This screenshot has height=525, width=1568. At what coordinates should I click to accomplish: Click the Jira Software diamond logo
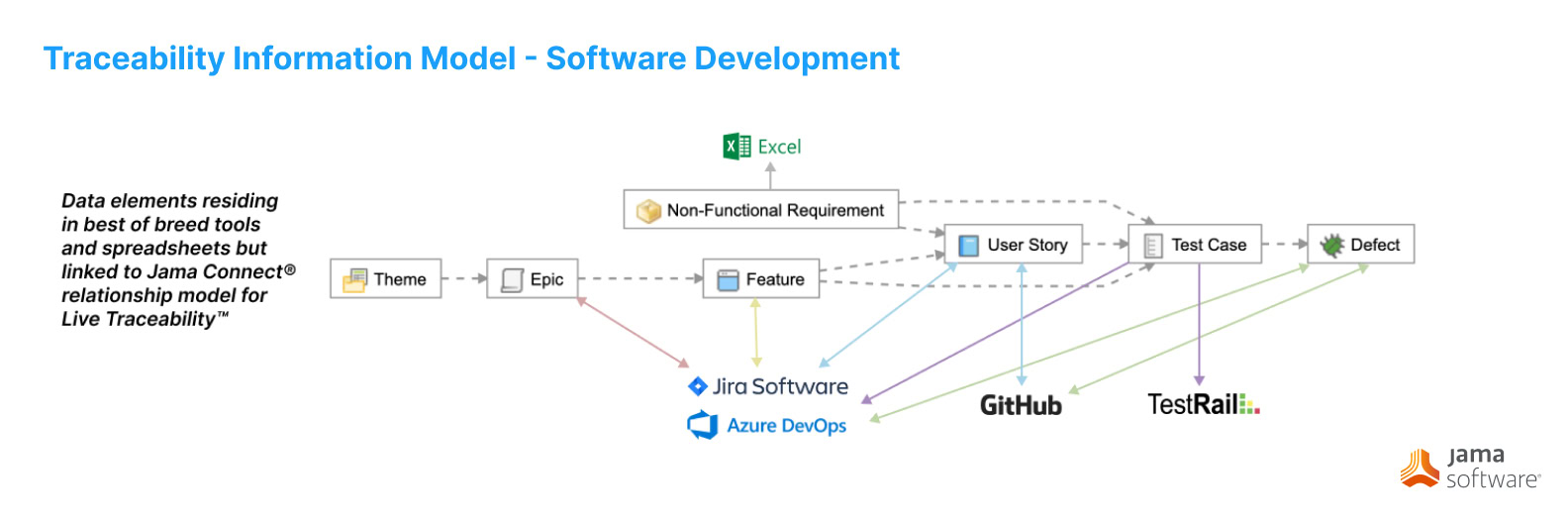(x=697, y=386)
